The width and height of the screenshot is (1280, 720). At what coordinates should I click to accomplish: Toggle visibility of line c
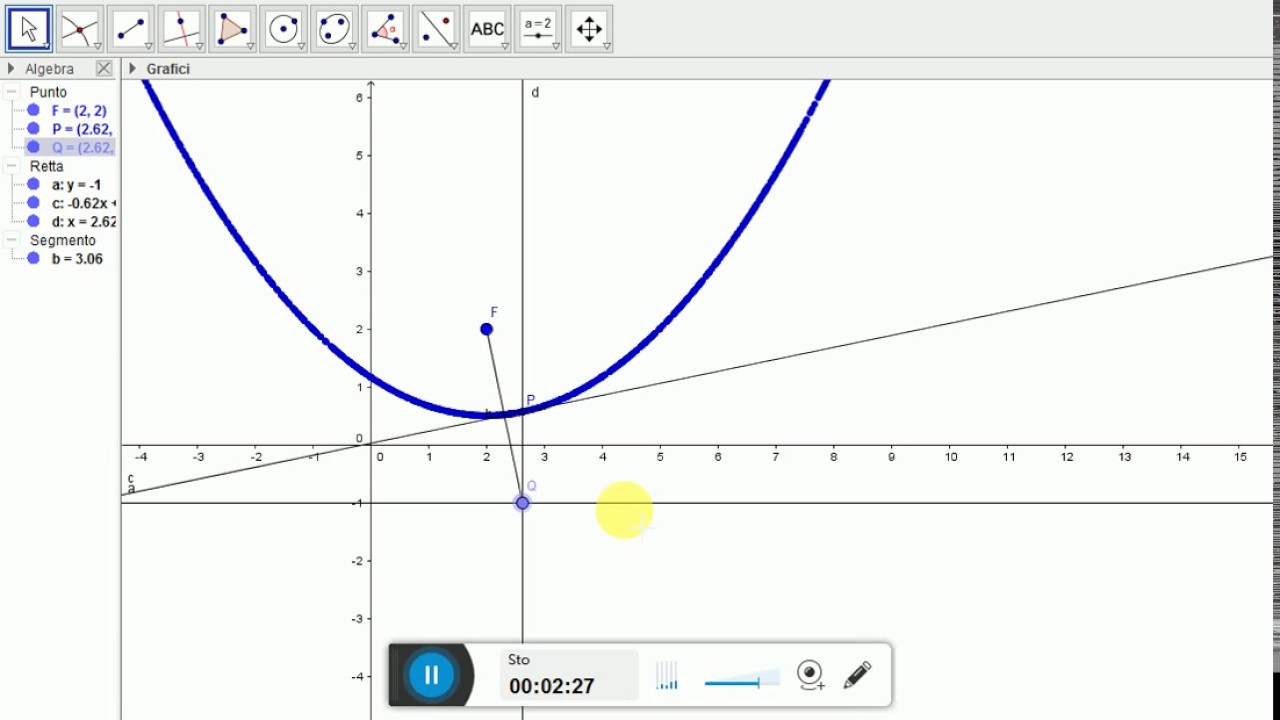33,203
